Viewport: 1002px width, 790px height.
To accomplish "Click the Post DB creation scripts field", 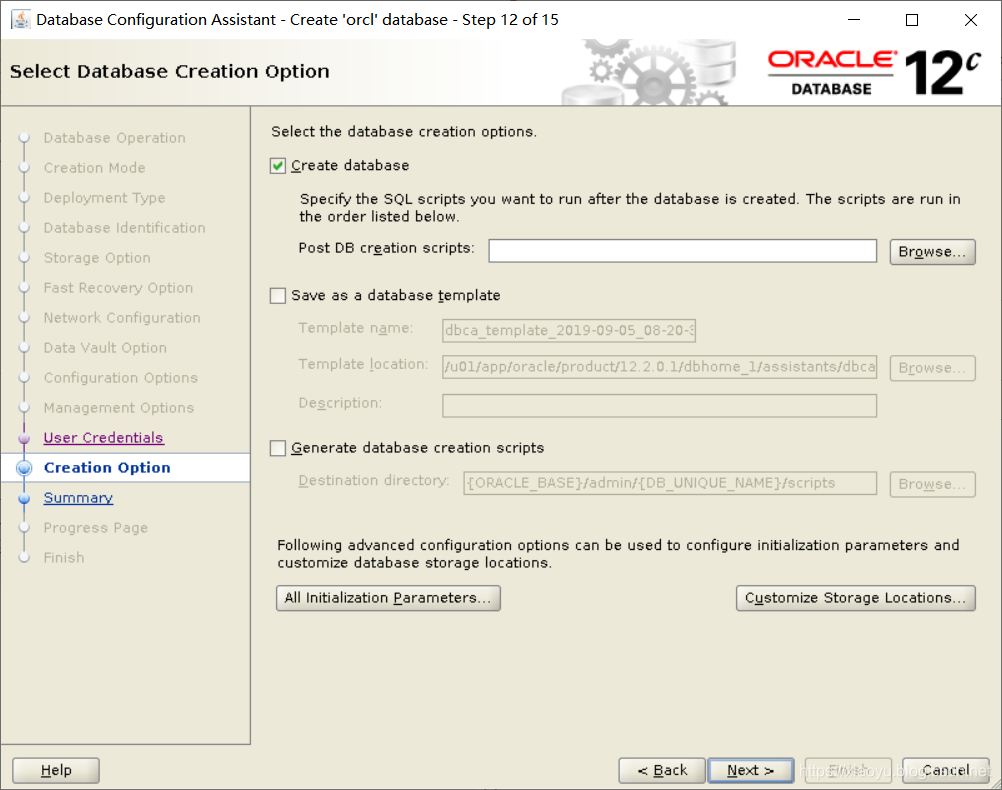I will [682, 251].
